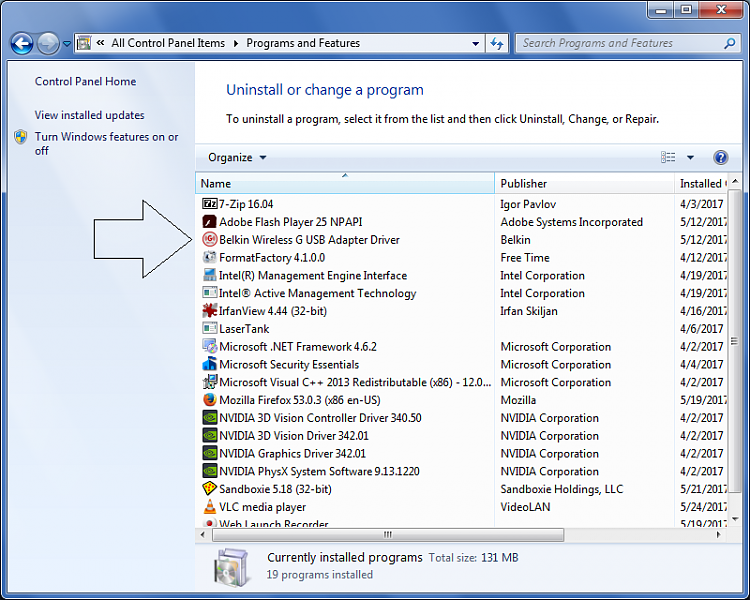Click the Microsoft .NET Framework icon
The image size is (750, 600).
click(210, 346)
